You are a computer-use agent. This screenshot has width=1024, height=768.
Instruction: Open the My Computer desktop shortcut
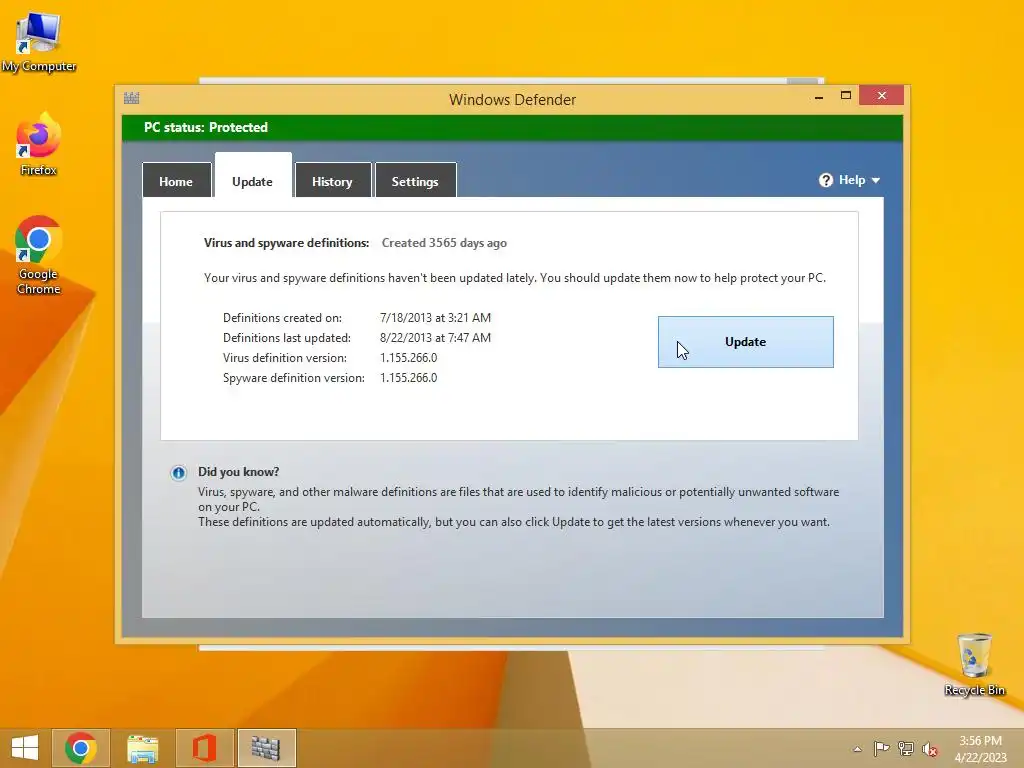coord(39,42)
